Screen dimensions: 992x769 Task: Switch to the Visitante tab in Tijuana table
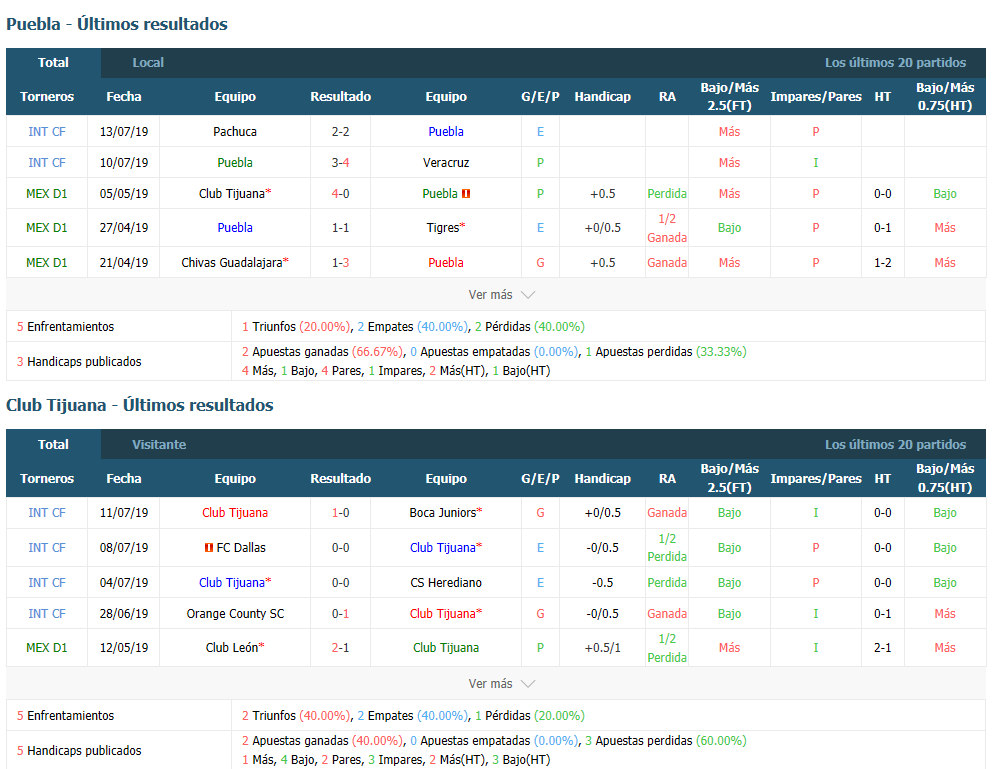click(159, 445)
